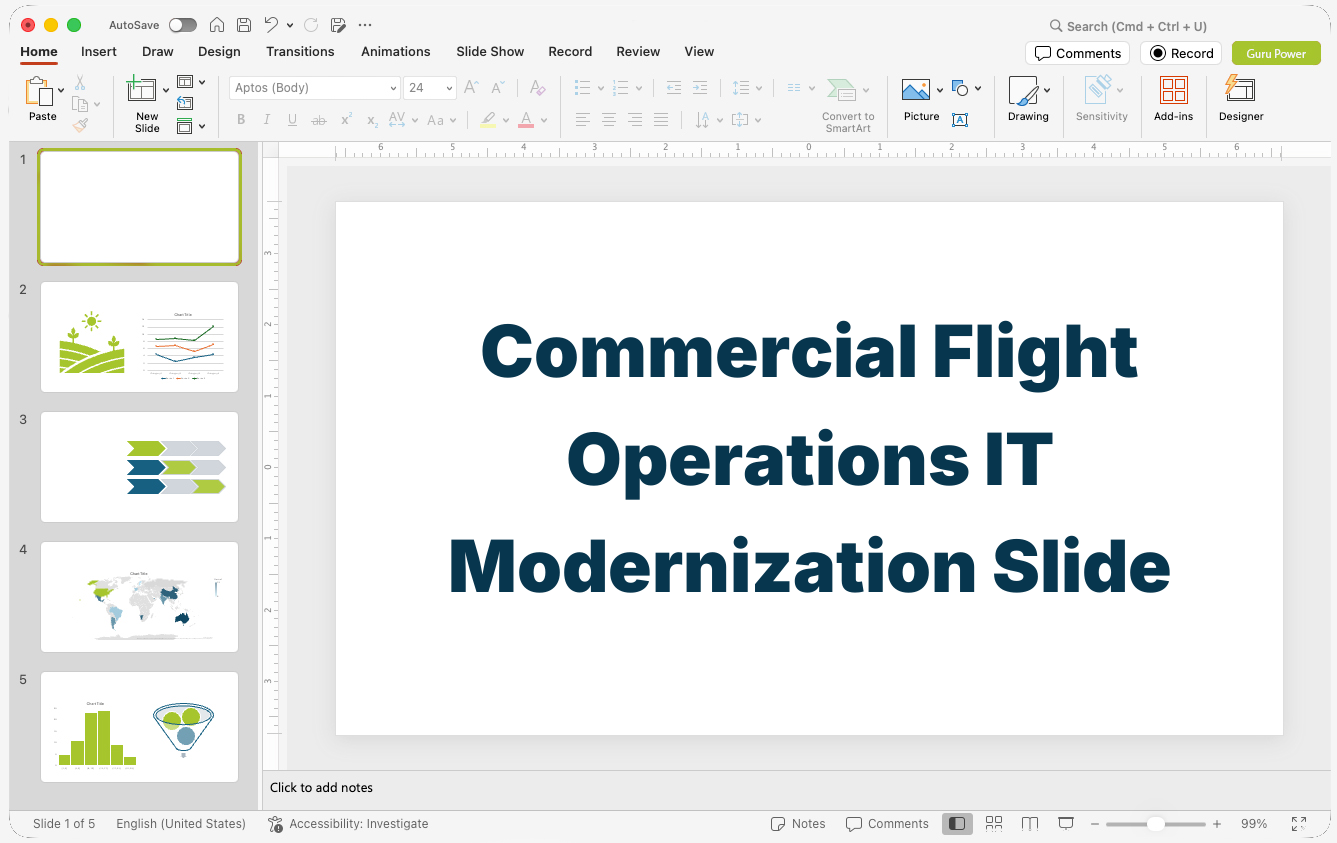
Task: Switch to Reading View in status bar
Action: tap(1030, 823)
